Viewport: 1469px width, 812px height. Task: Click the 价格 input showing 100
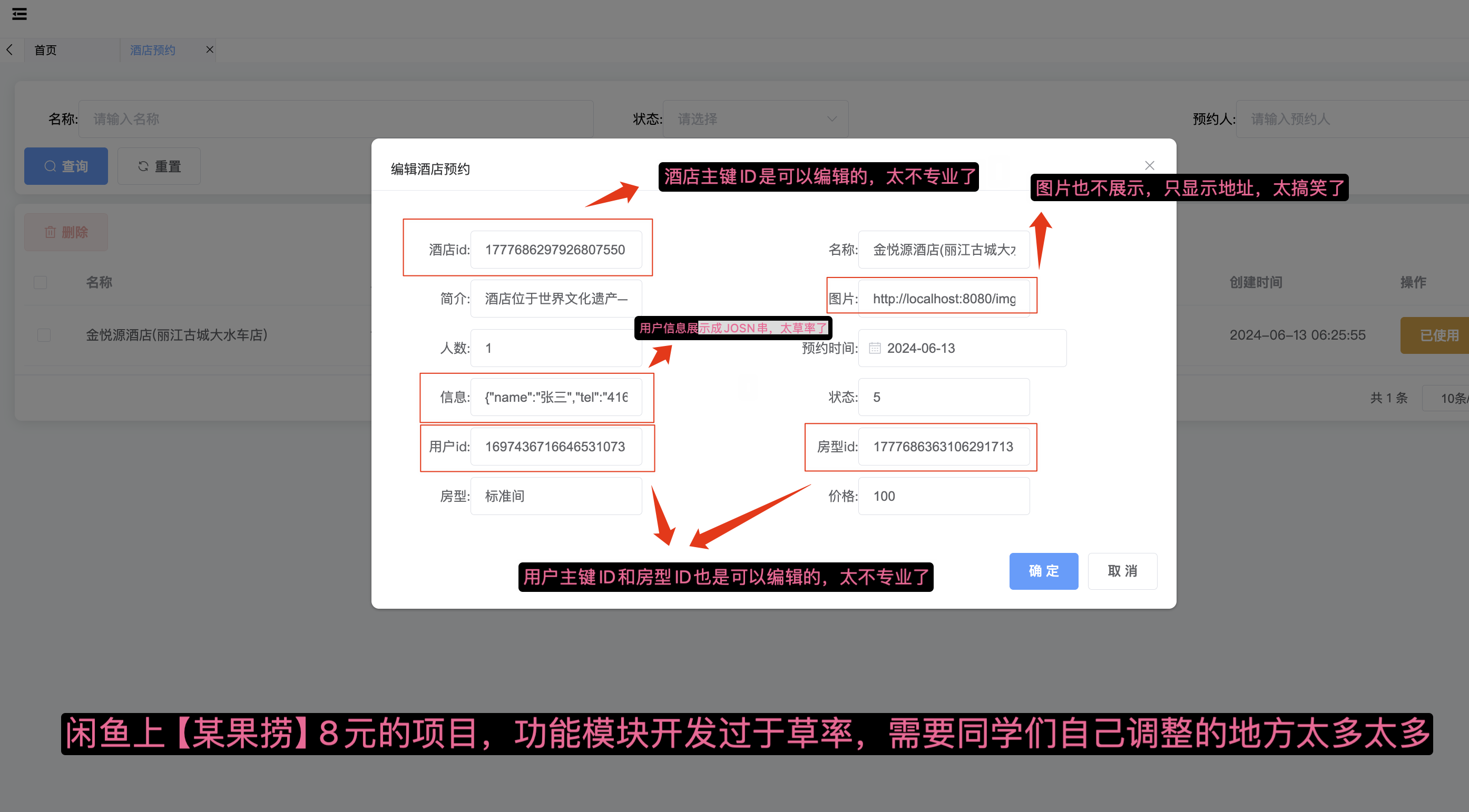[943, 497]
